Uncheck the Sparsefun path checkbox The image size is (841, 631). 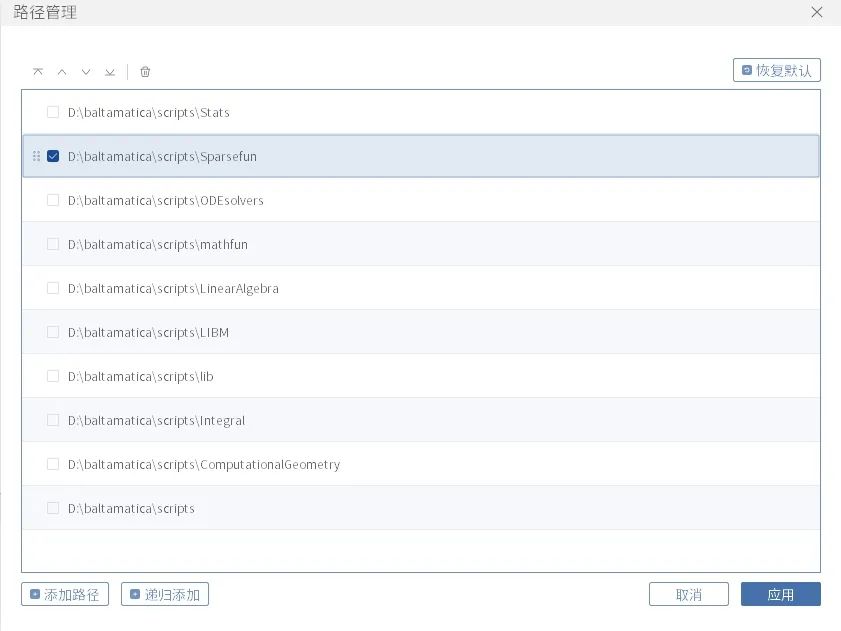(x=53, y=156)
